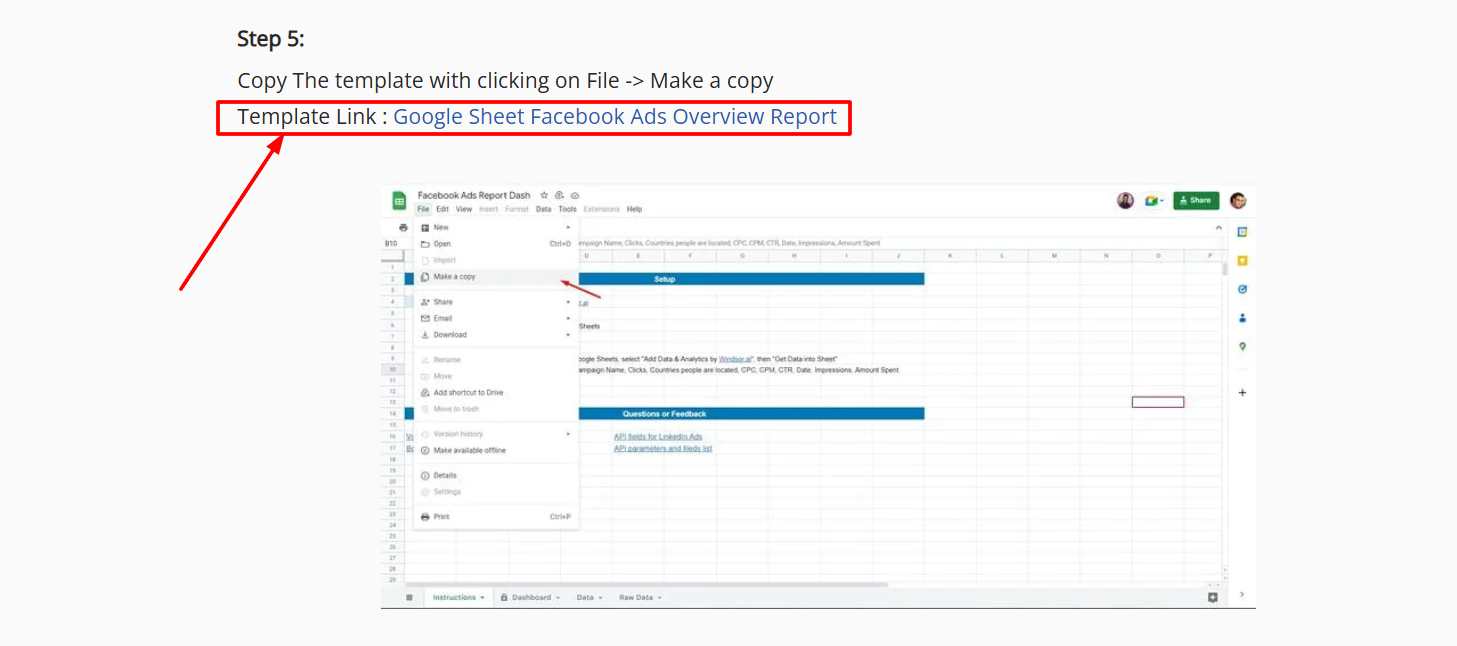The width and height of the screenshot is (1457, 646).
Task: Select the outlined cell in column O
Action: click(x=1158, y=402)
